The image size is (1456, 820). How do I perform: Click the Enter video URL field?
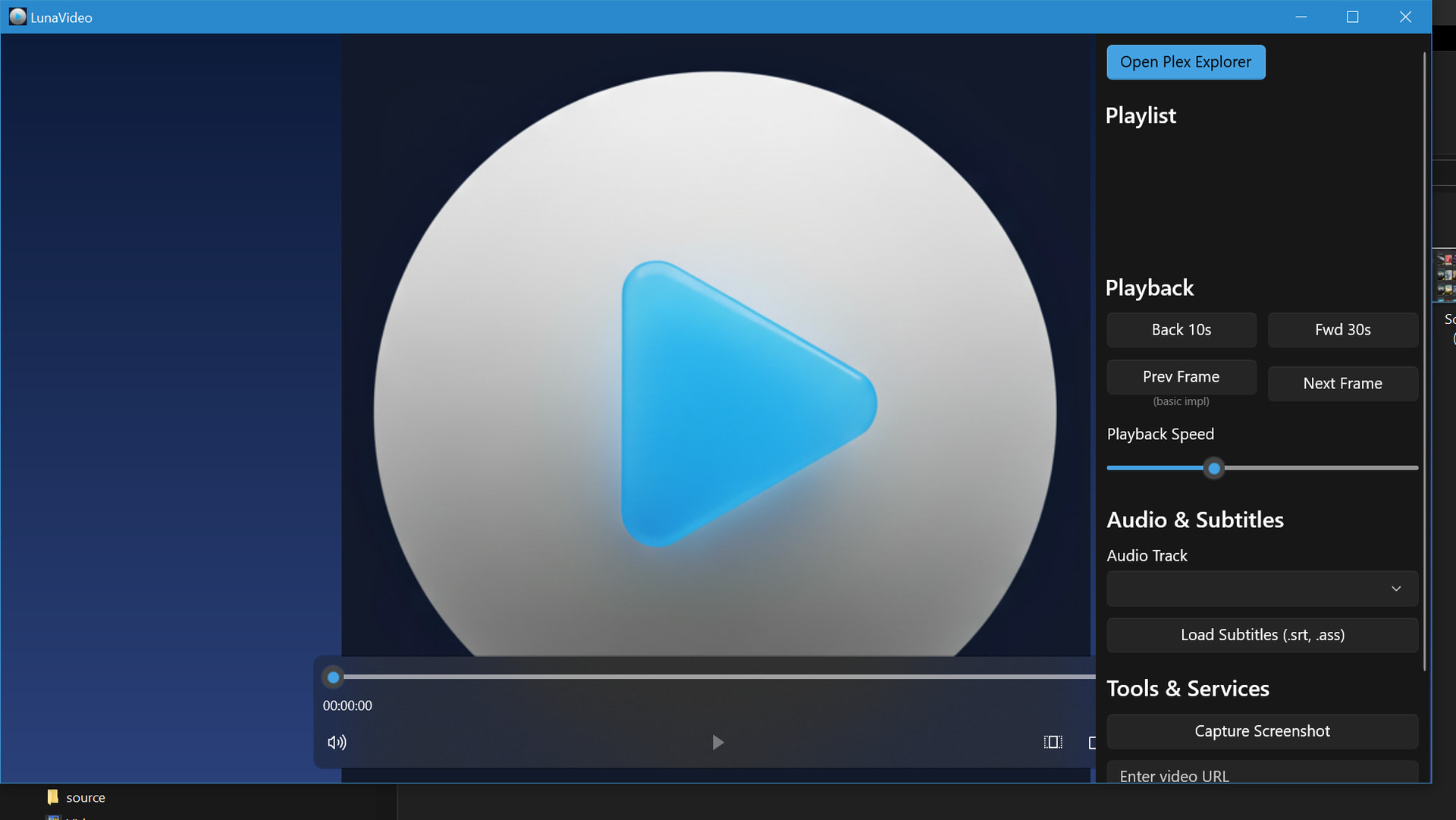(x=1262, y=774)
